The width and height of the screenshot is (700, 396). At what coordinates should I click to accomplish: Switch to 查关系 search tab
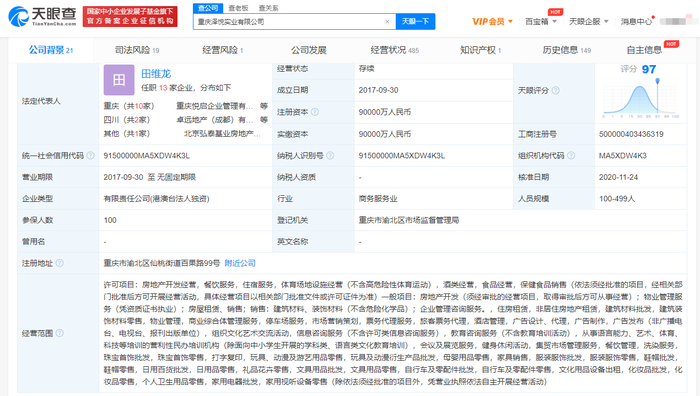point(268,8)
